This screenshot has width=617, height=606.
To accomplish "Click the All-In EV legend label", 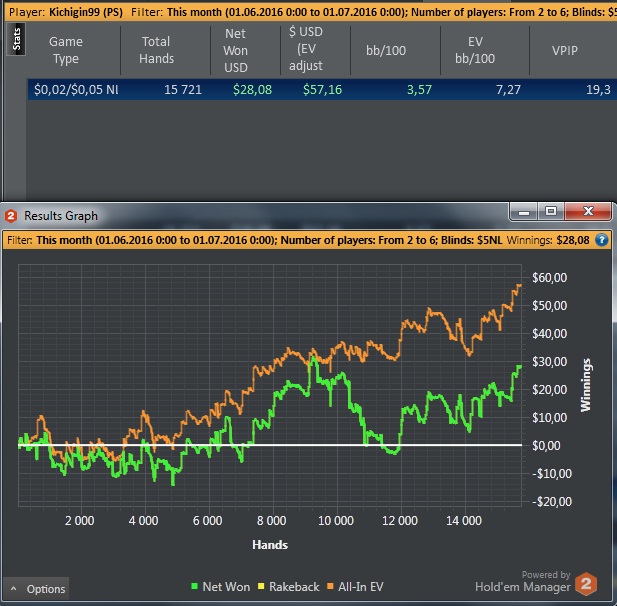I will [x=361, y=587].
